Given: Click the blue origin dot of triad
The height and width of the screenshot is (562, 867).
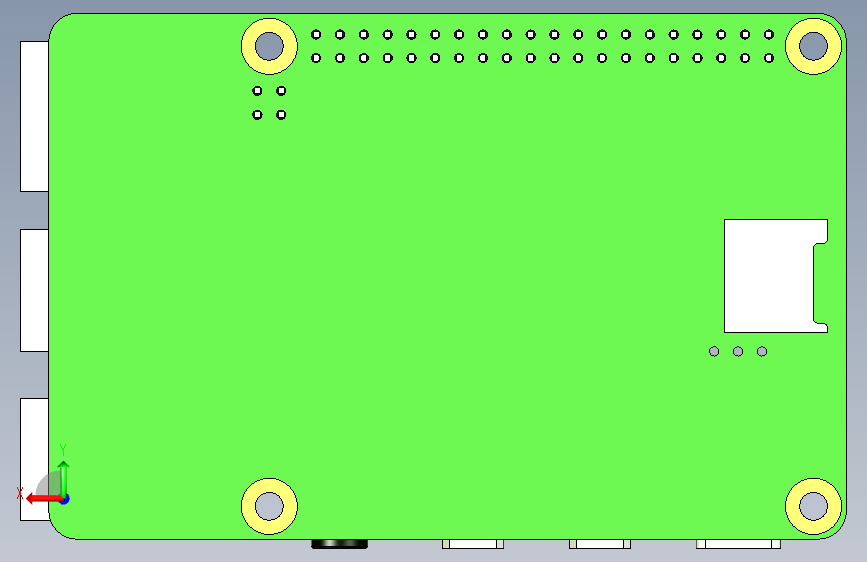Looking at the screenshot, I should [x=64, y=499].
